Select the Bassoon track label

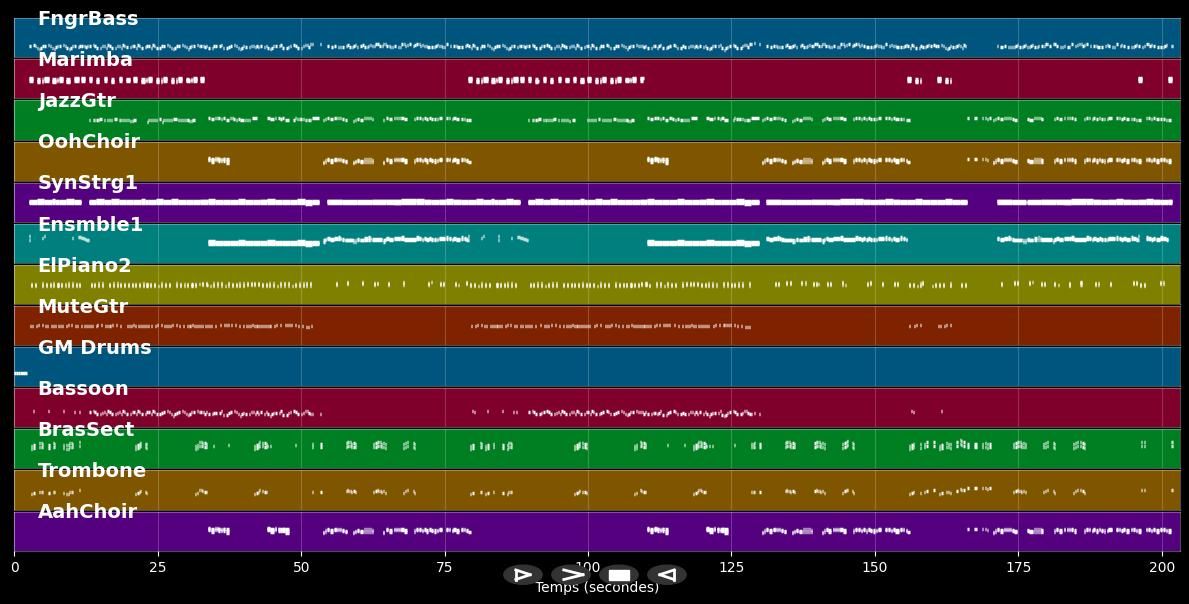83,389
